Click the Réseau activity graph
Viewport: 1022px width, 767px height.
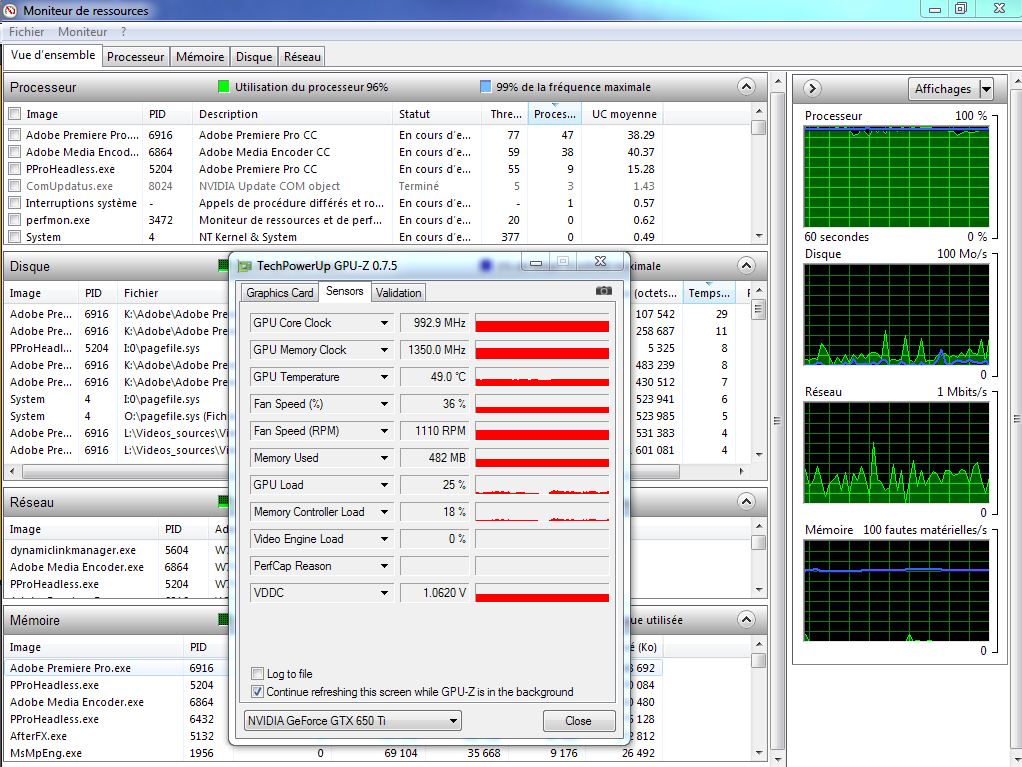click(896, 452)
